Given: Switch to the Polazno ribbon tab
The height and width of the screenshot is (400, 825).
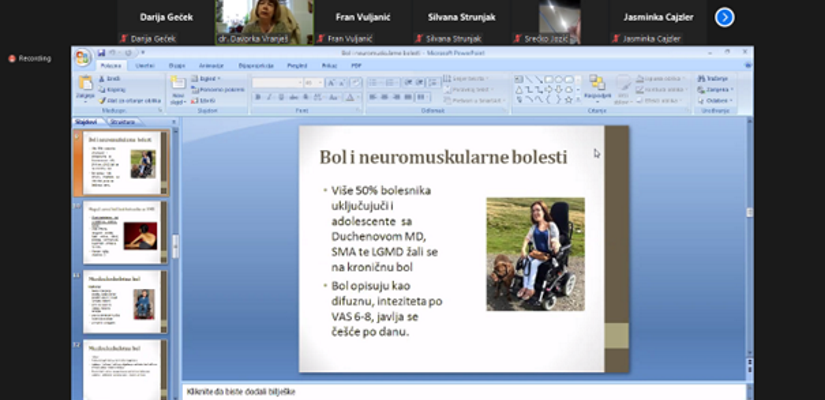Looking at the screenshot, I should click(x=110, y=66).
